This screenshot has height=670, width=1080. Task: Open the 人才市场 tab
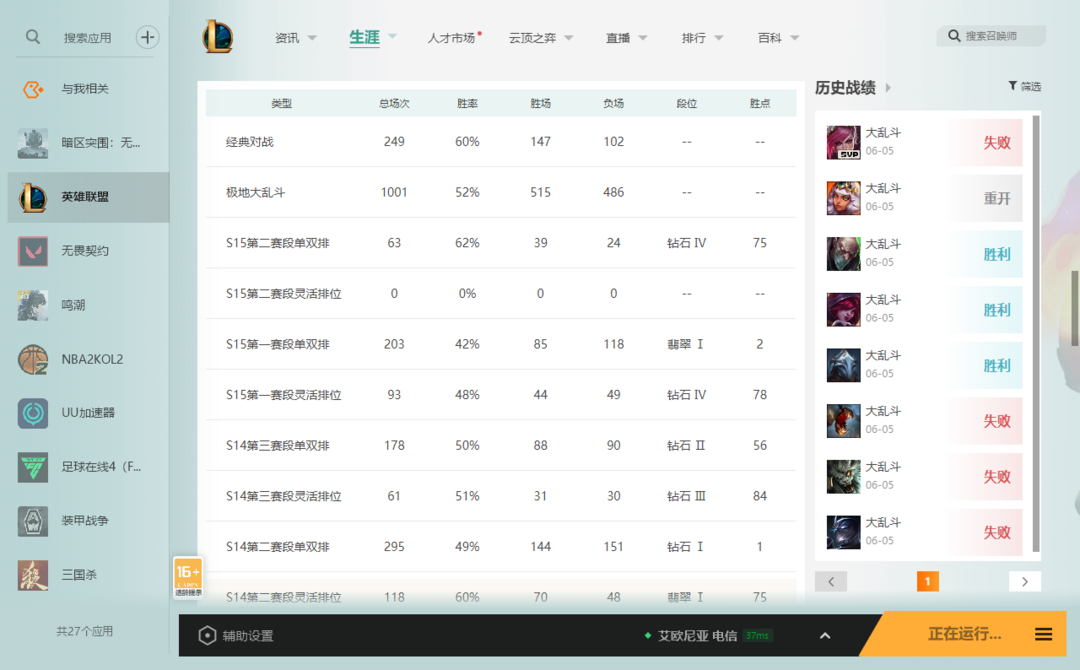(451, 38)
